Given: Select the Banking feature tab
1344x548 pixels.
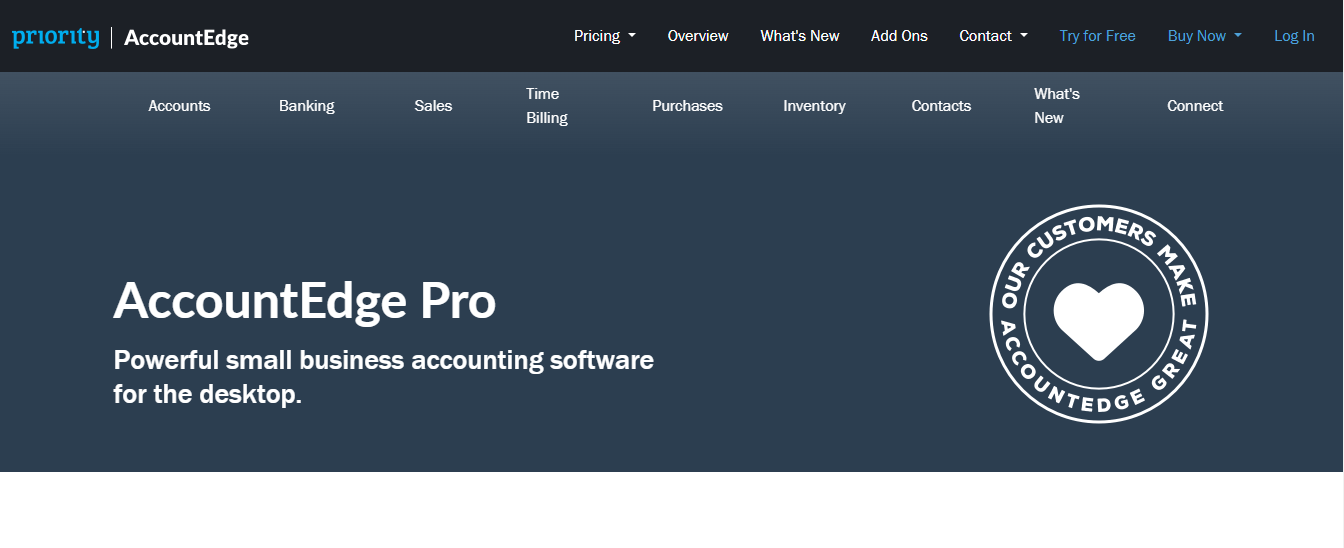Looking at the screenshot, I should 306,106.
